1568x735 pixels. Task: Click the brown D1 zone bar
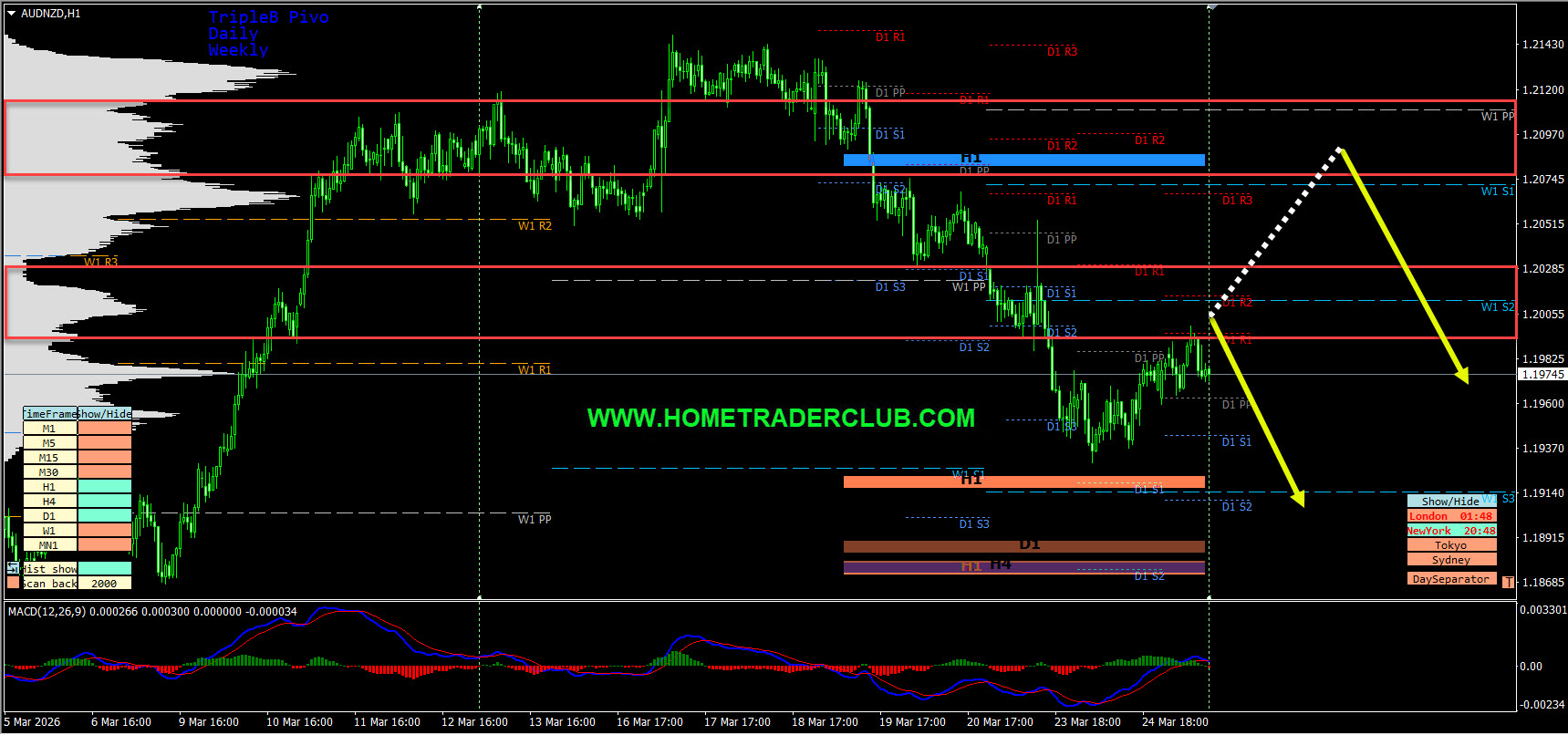pos(1023,546)
